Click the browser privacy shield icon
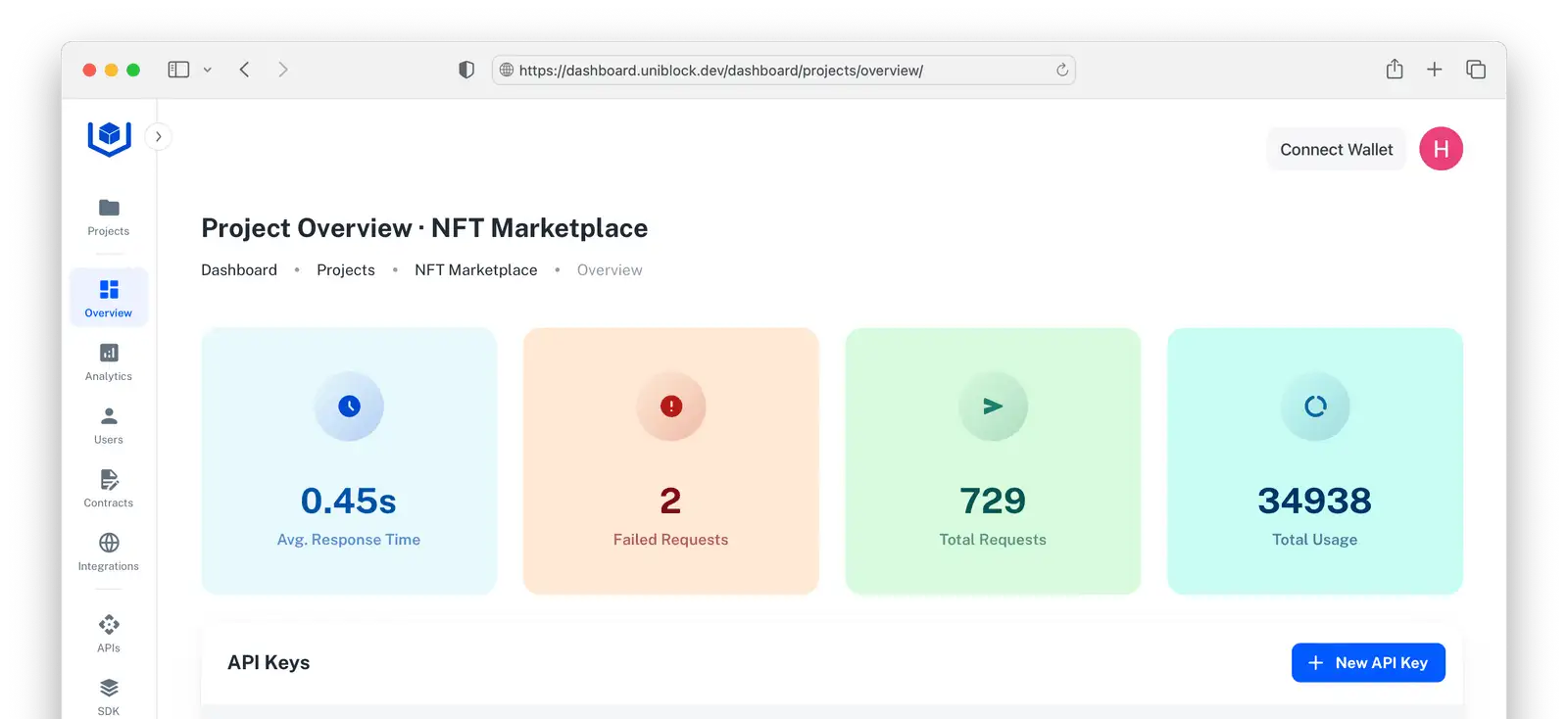This screenshot has height=719, width=1568. pyautogui.click(x=466, y=70)
